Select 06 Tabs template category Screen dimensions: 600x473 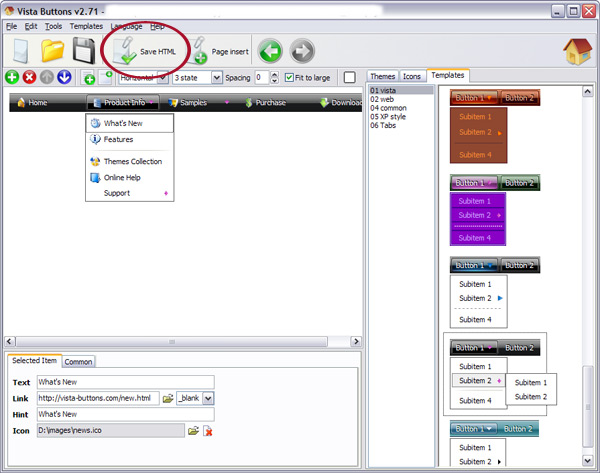click(x=383, y=126)
